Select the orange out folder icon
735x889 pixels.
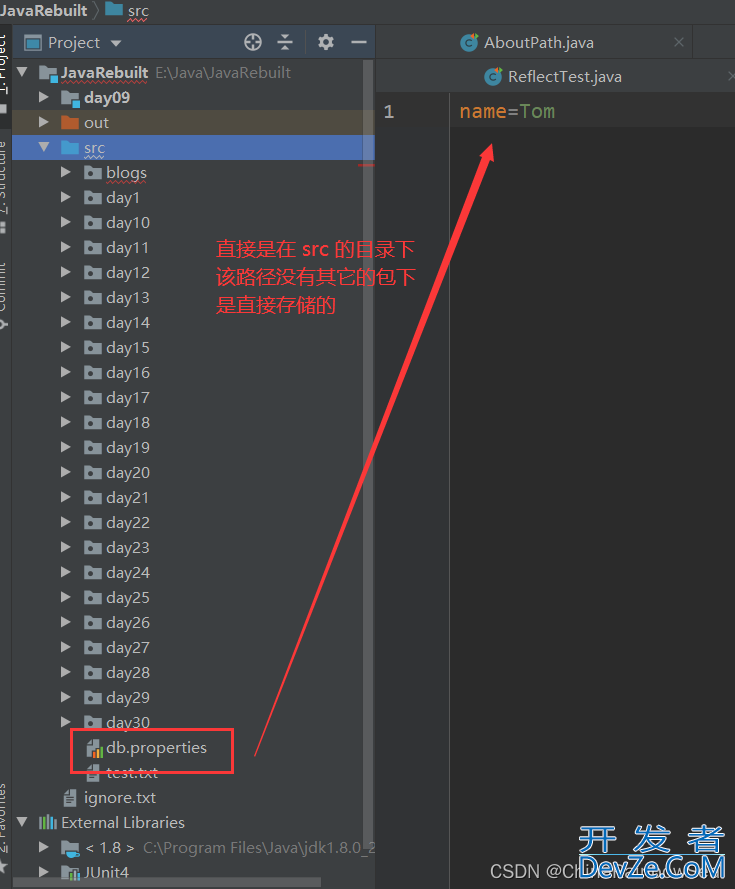click(x=70, y=122)
